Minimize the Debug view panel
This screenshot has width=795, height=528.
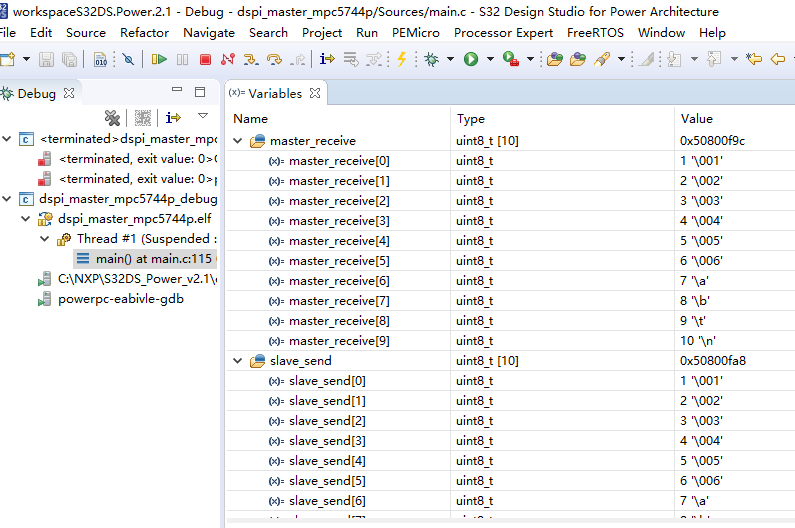177,89
